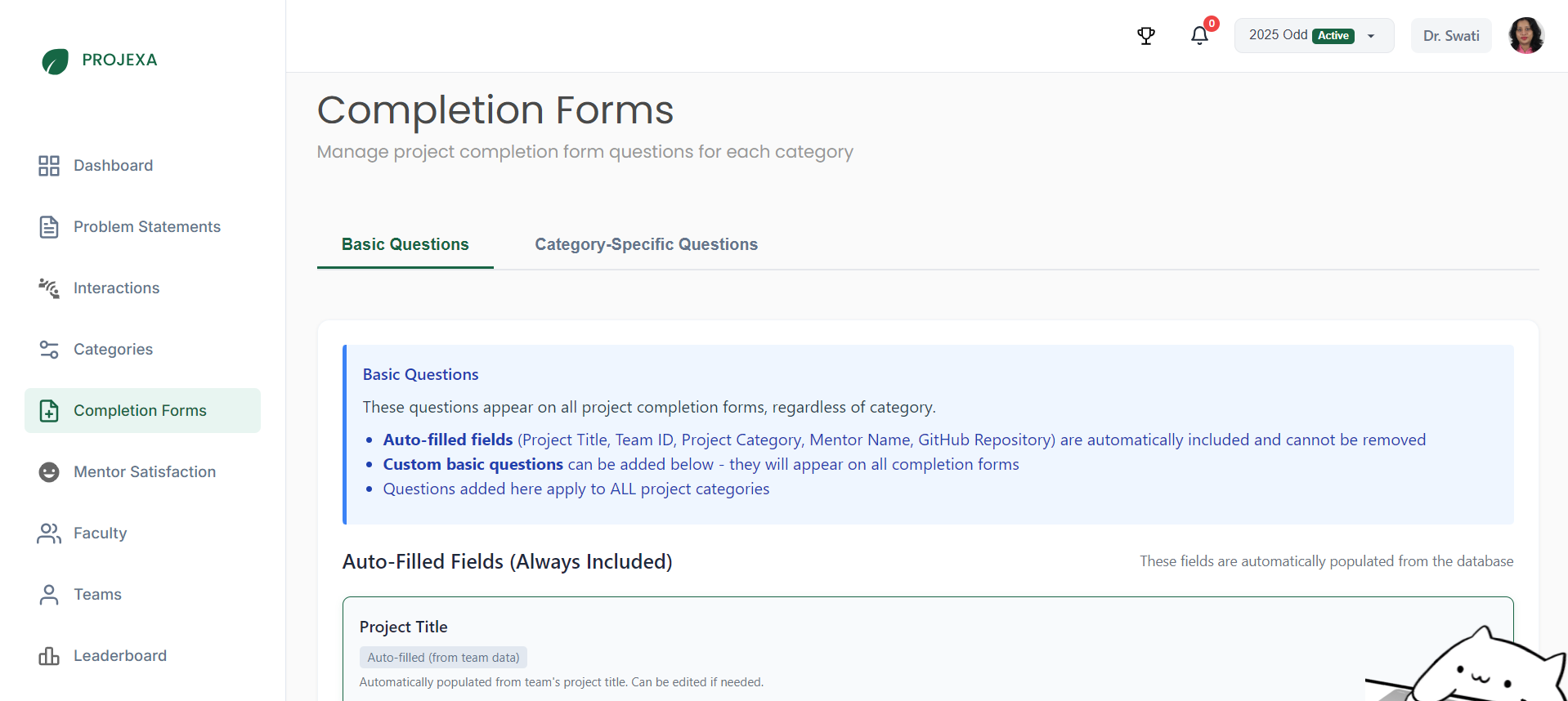The height and width of the screenshot is (701, 1568).
Task: Open the notifications bell
Action: [1198, 36]
